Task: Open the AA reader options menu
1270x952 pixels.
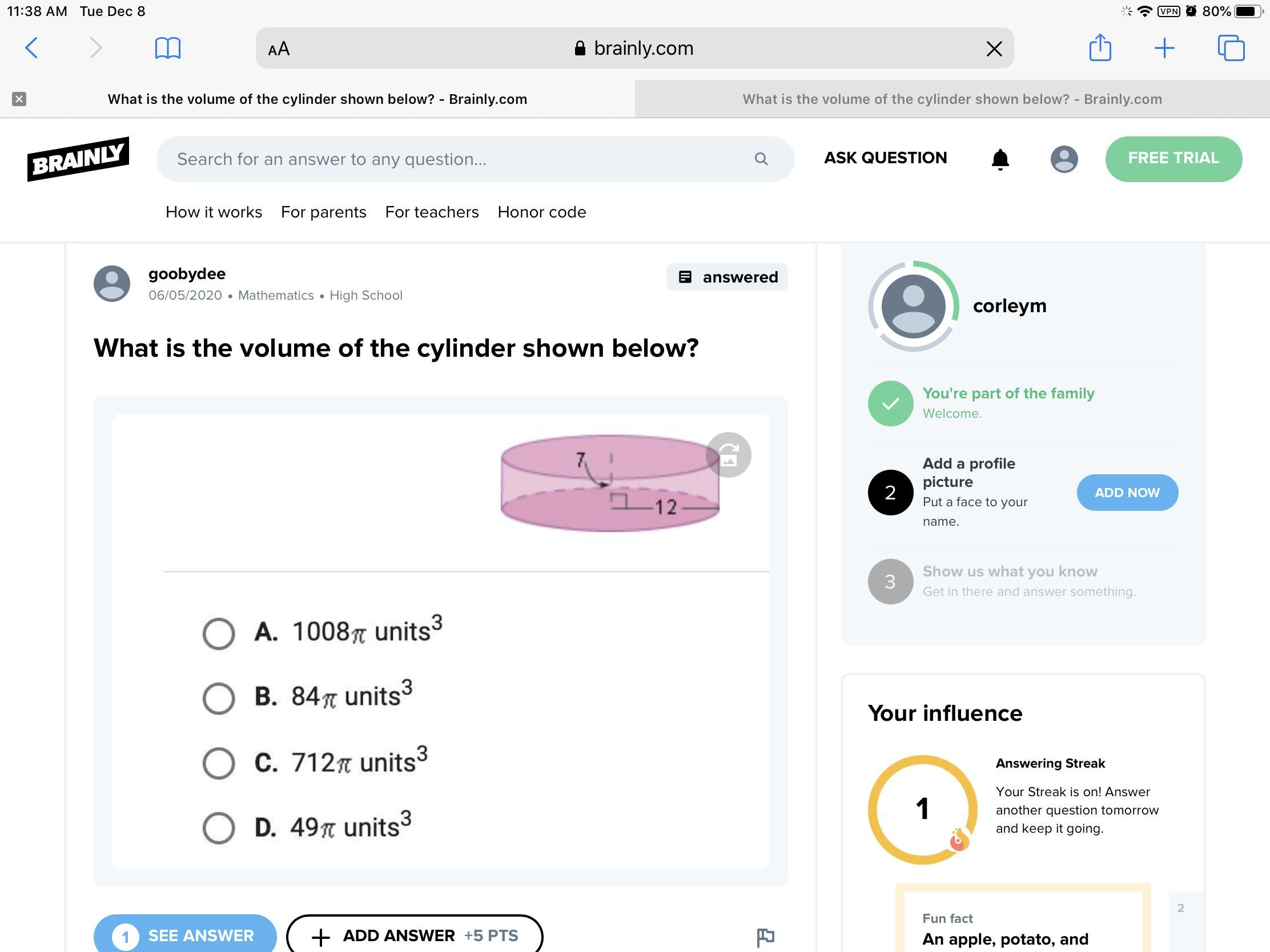Action: coord(279,49)
